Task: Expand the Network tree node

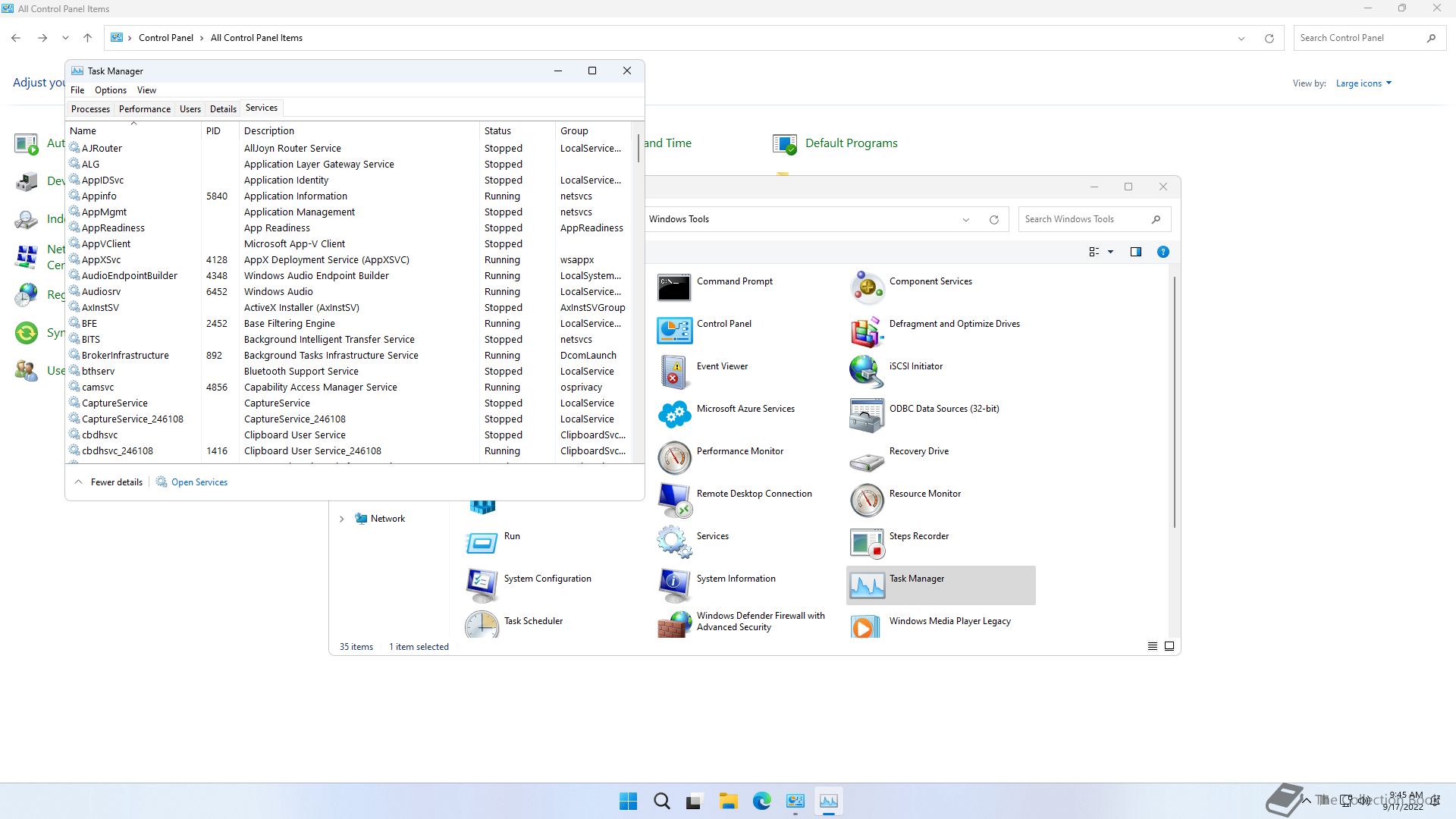Action: pyautogui.click(x=341, y=519)
